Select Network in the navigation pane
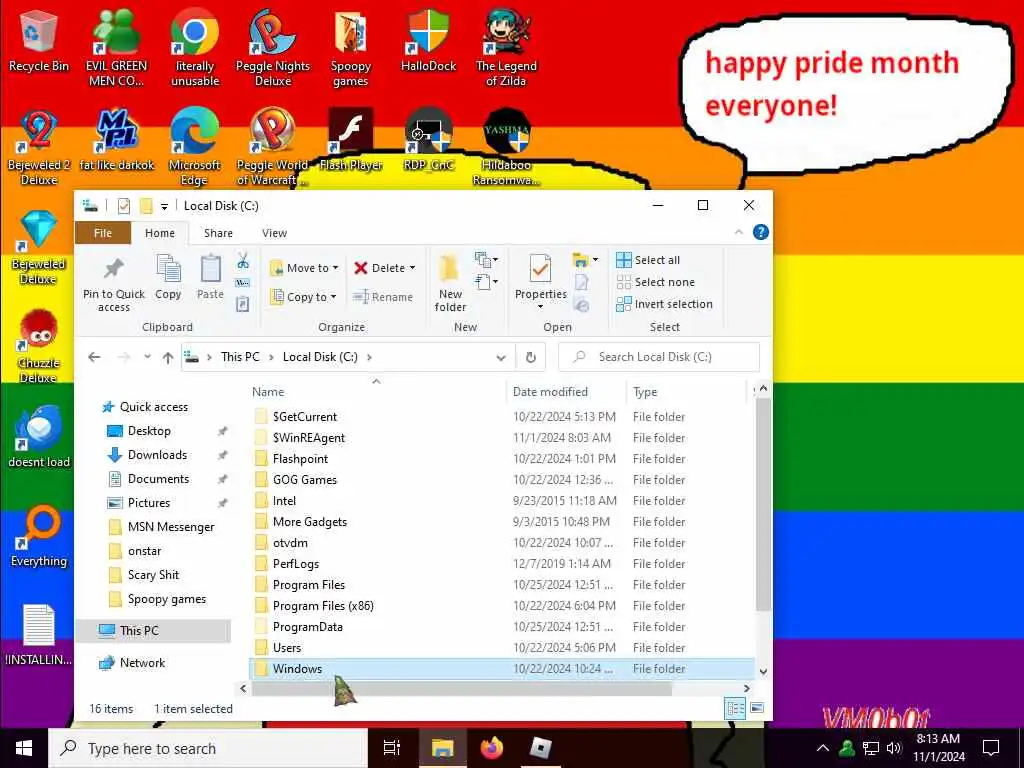The height and width of the screenshot is (768, 1024). pyautogui.click(x=142, y=663)
